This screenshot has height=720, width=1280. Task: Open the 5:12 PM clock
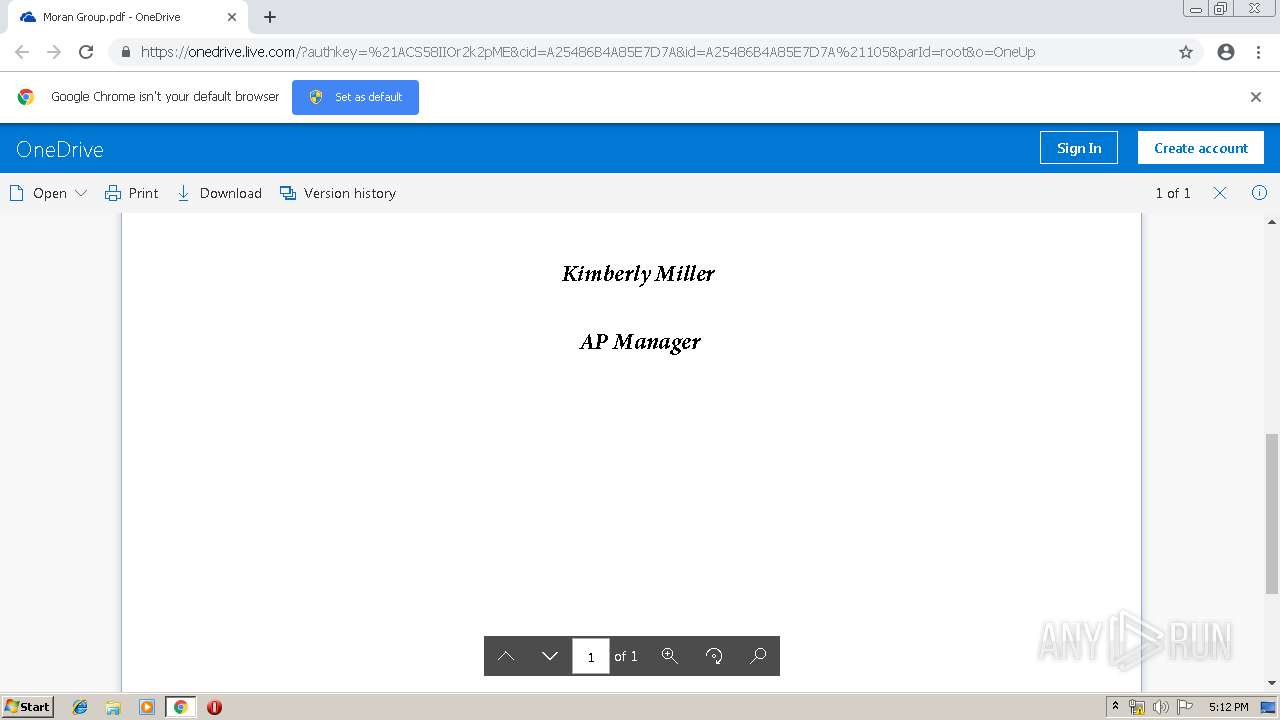tap(1228, 707)
